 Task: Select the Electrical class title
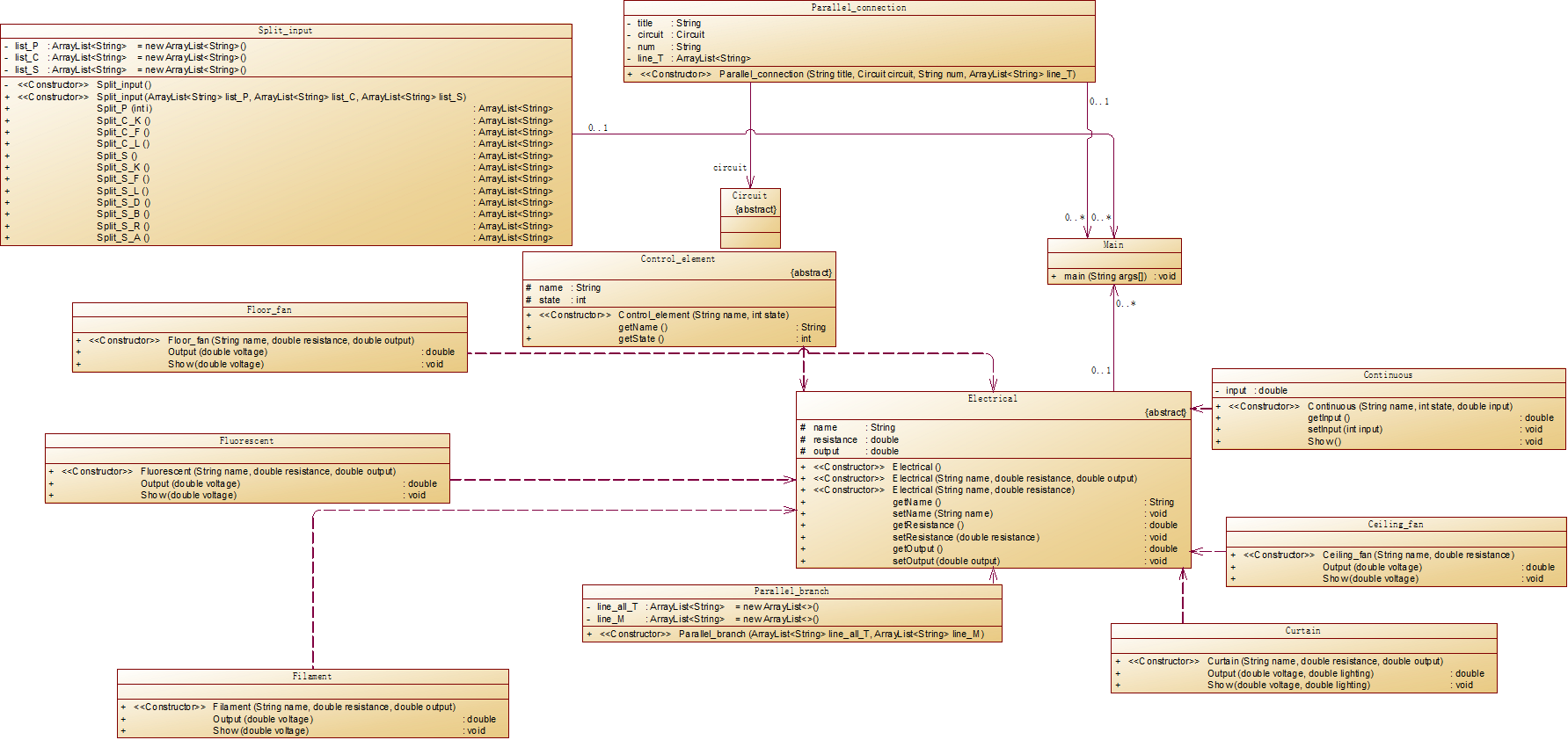pyautogui.click(x=993, y=399)
